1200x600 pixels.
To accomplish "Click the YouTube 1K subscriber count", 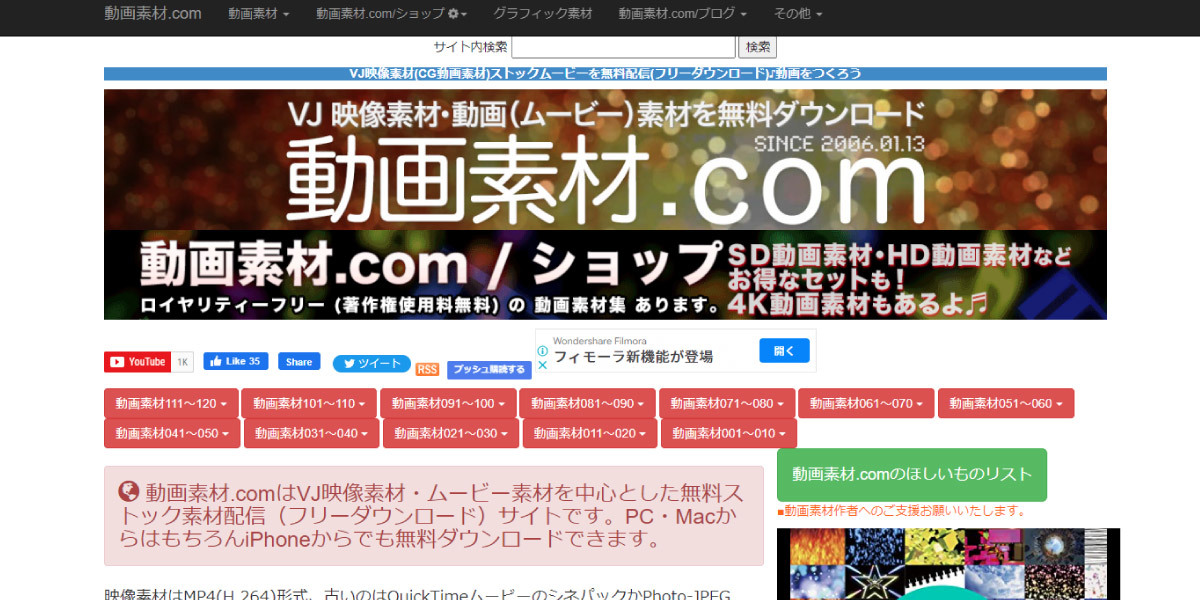I will pos(183,362).
